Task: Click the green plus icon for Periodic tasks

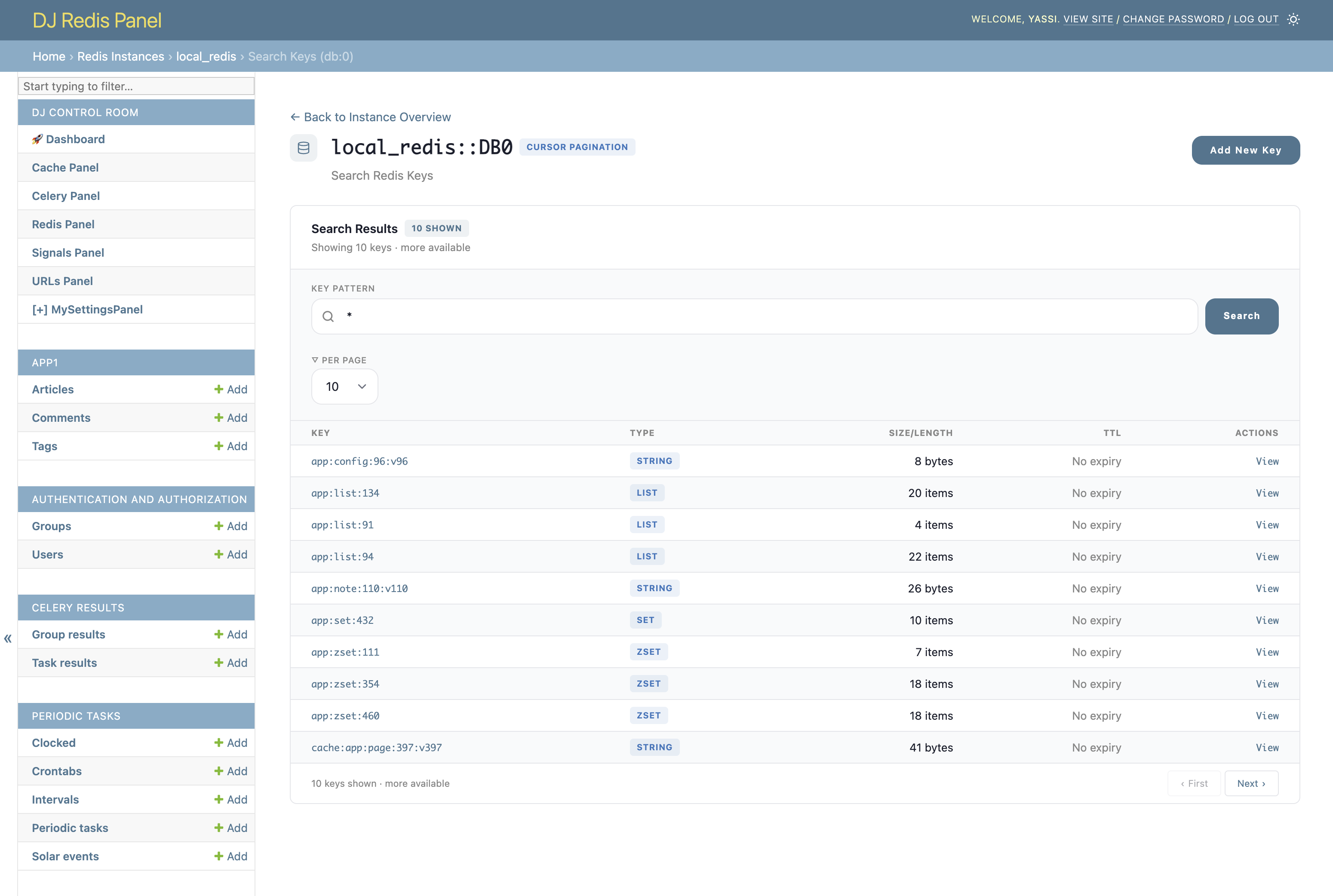Action: (218, 828)
